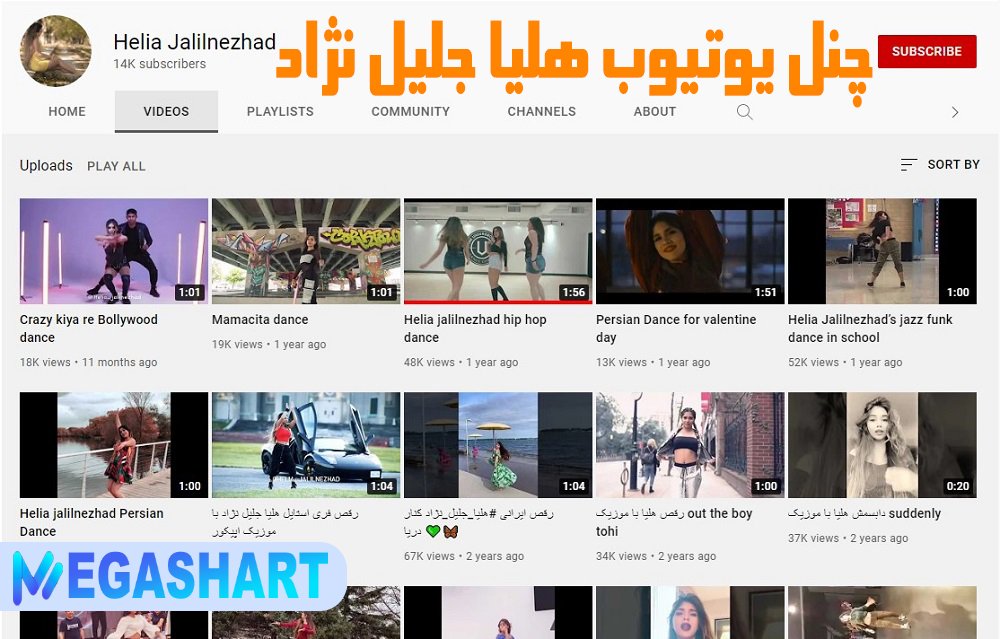Screen dimensions: 1000x639
Task: Click Play All uploads
Action: [116, 166]
